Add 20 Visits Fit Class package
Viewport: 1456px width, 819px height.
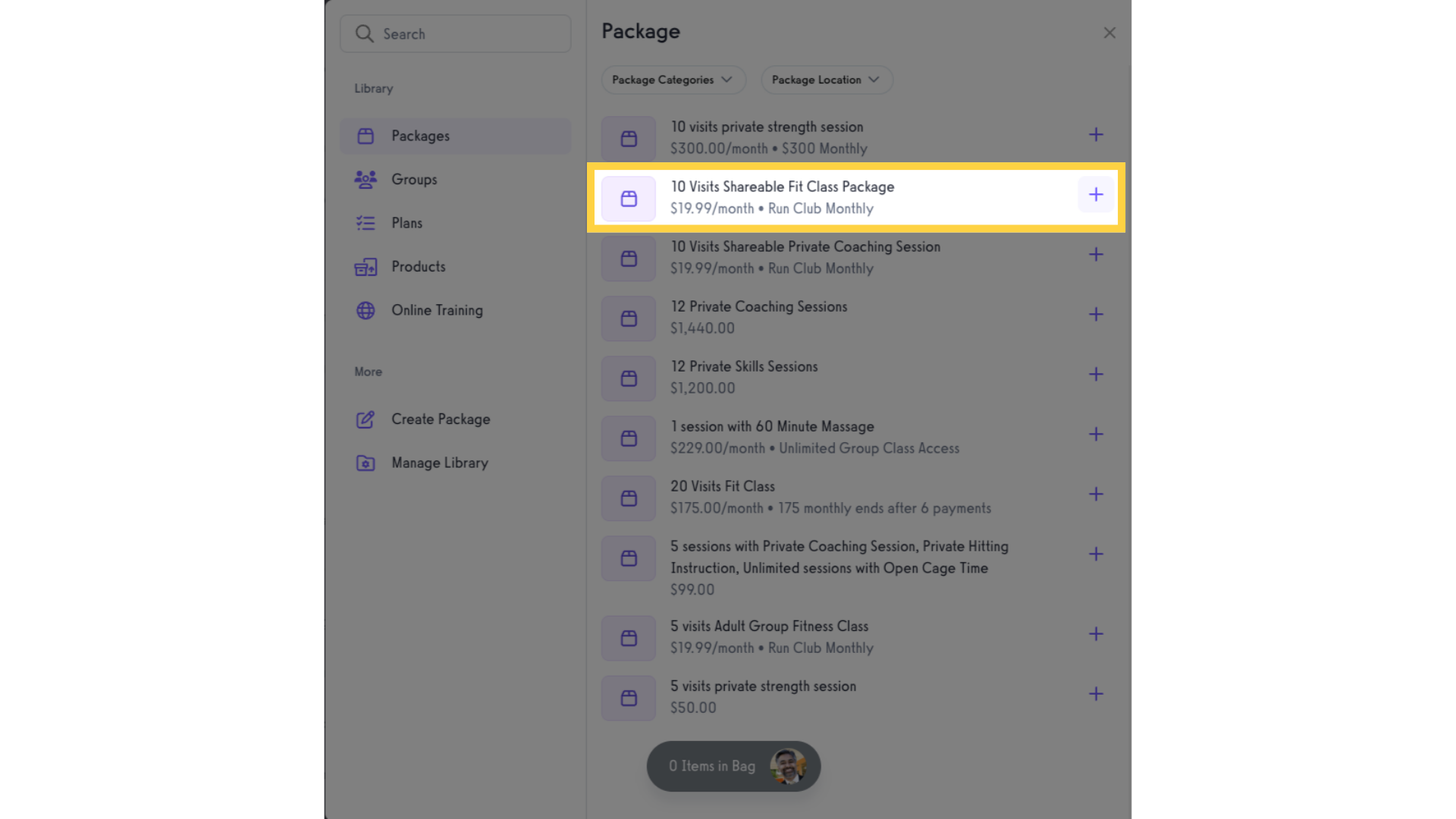click(1096, 494)
